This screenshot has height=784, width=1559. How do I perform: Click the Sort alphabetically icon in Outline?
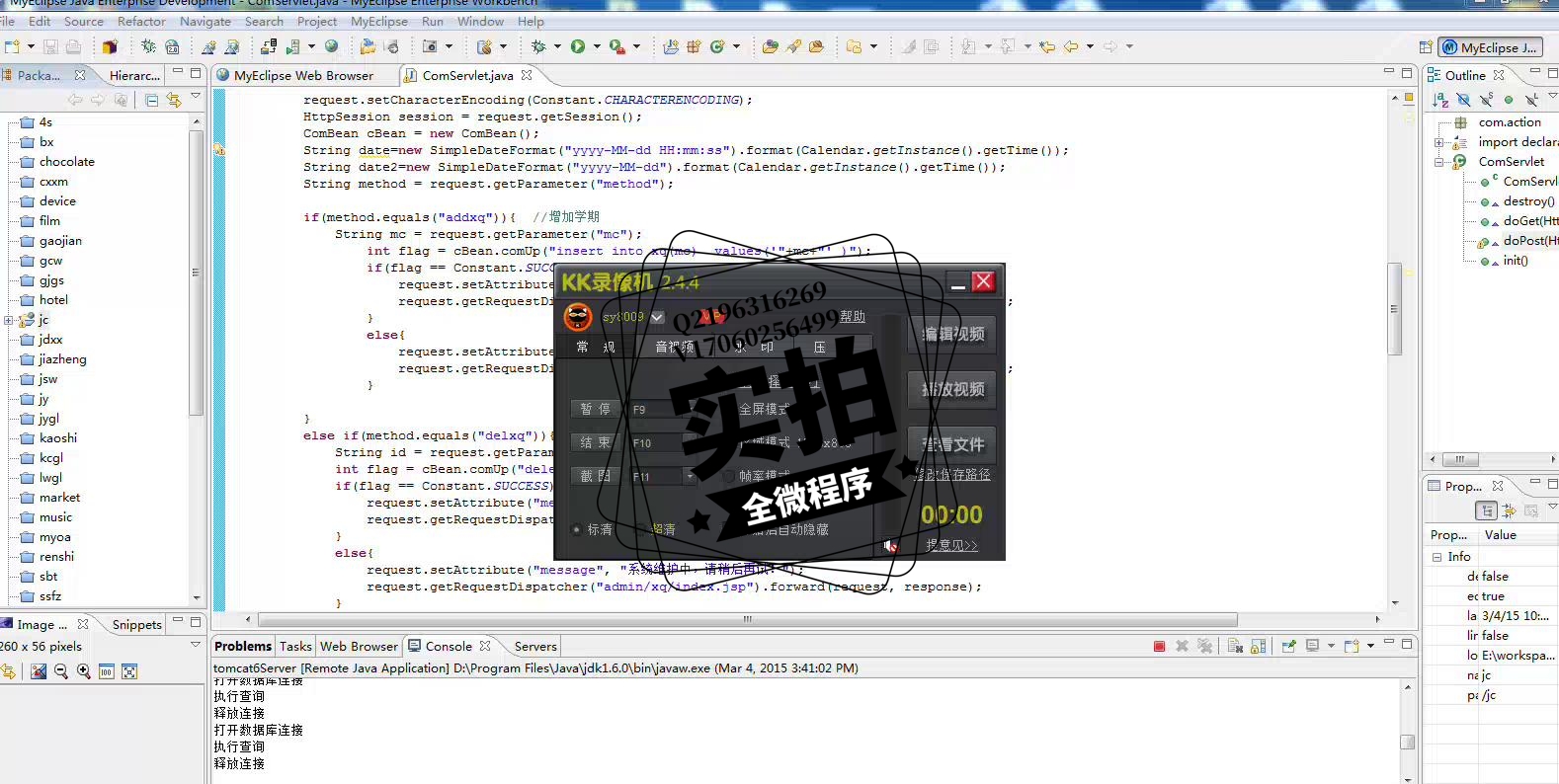point(1440,100)
